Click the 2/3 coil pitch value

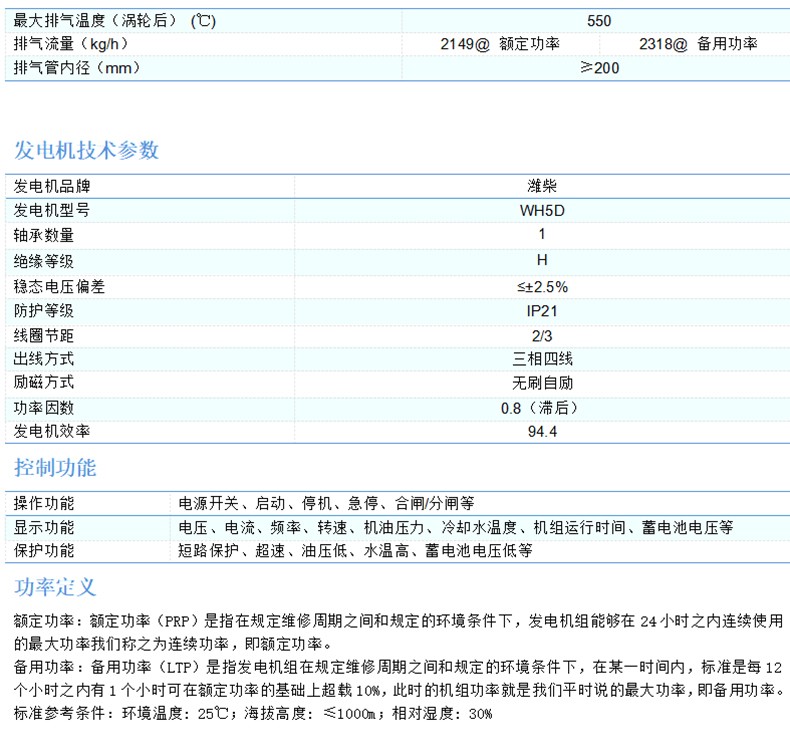[x=542, y=334]
